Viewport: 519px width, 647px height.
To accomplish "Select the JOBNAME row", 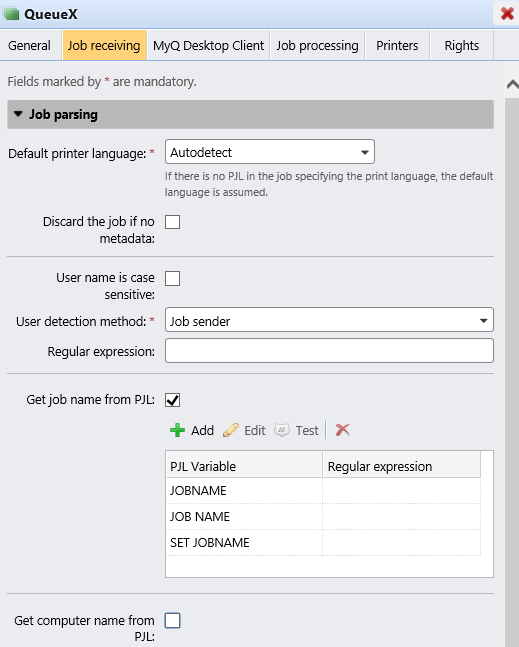I will tap(323, 491).
